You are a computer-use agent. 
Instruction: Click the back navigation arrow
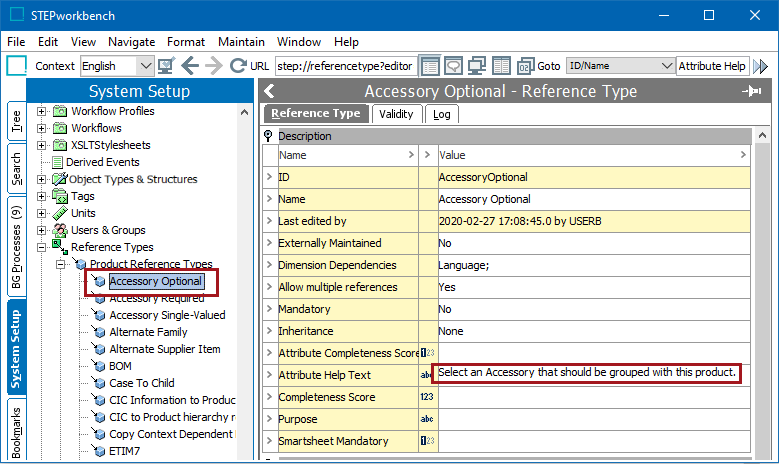[x=189, y=66]
